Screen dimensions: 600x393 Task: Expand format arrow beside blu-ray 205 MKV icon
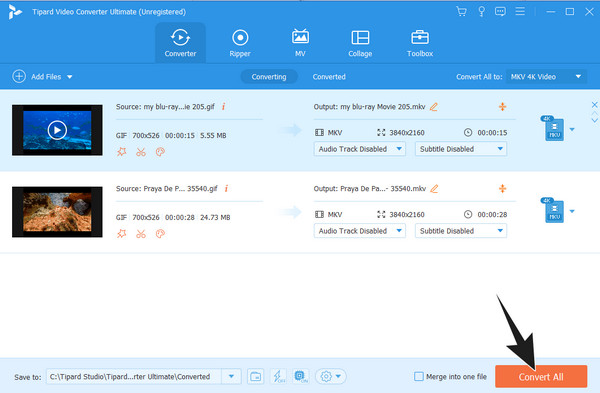572,130
